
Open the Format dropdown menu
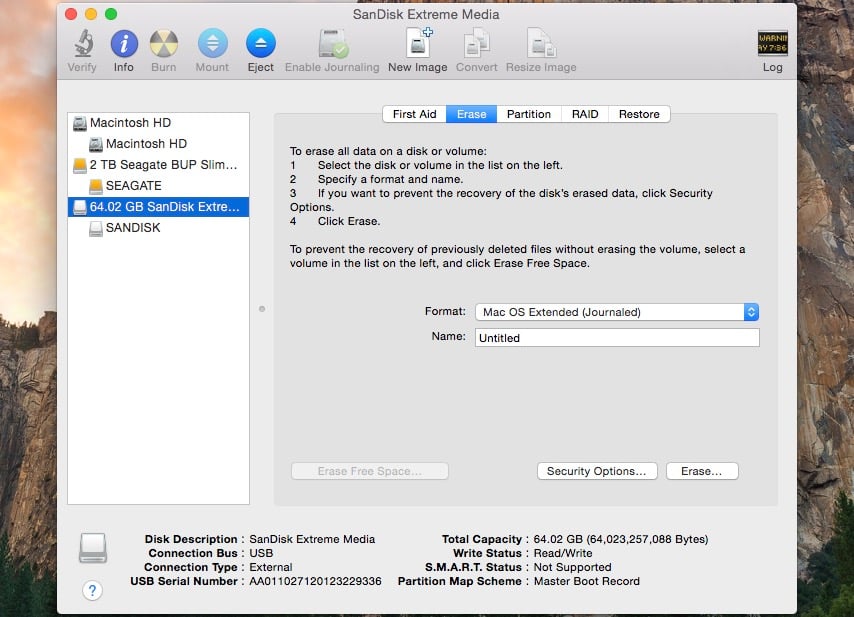[x=616, y=312]
